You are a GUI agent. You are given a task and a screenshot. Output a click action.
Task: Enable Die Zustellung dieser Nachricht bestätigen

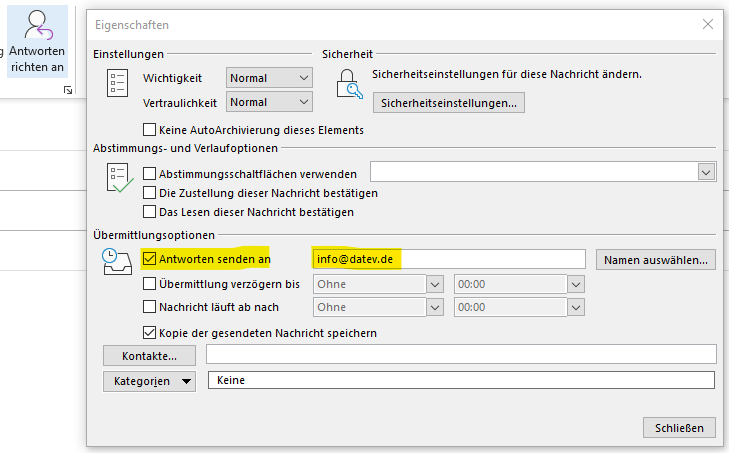(149, 193)
